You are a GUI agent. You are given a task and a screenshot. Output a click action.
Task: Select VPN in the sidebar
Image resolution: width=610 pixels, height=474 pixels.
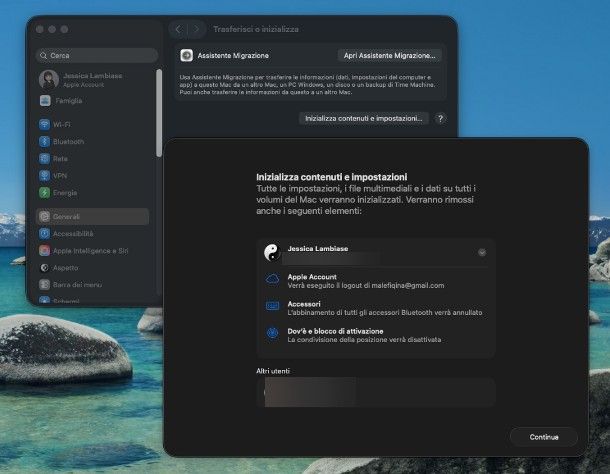(x=93, y=176)
